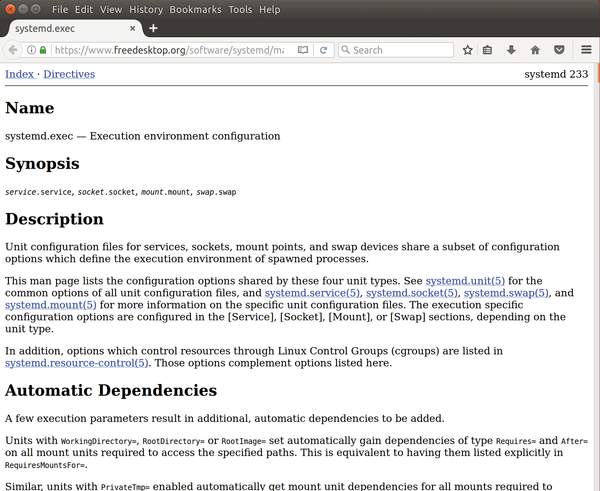
Task: Open the systemd.swap(5) link
Action: point(506,293)
